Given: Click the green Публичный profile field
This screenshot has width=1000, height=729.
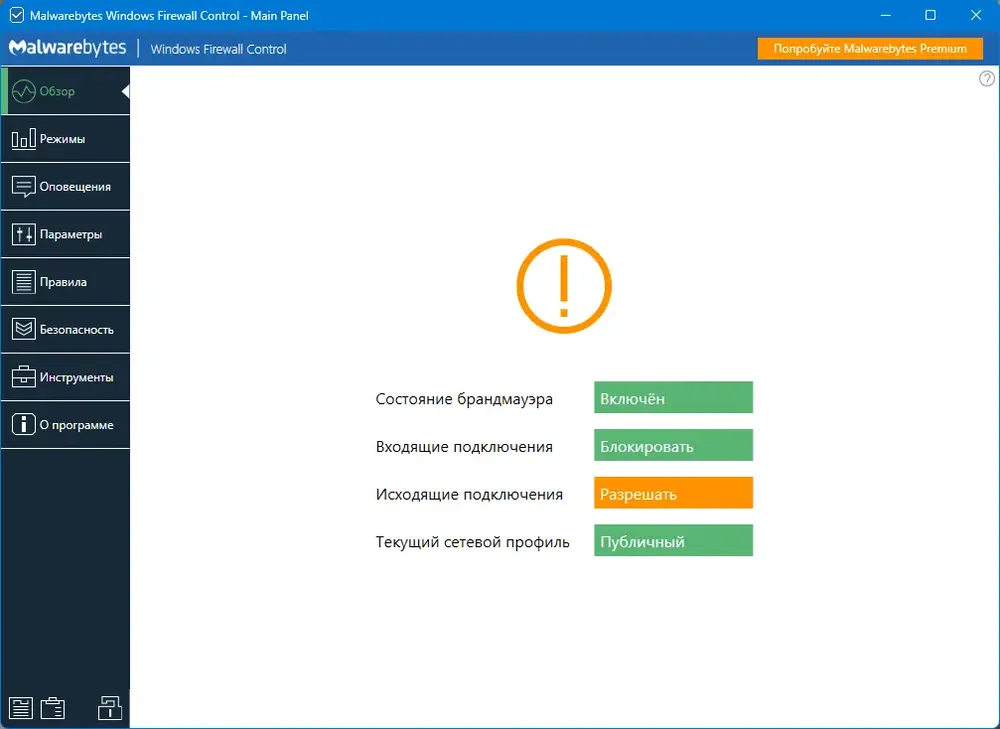Looking at the screenshot, I should (673, 541).
